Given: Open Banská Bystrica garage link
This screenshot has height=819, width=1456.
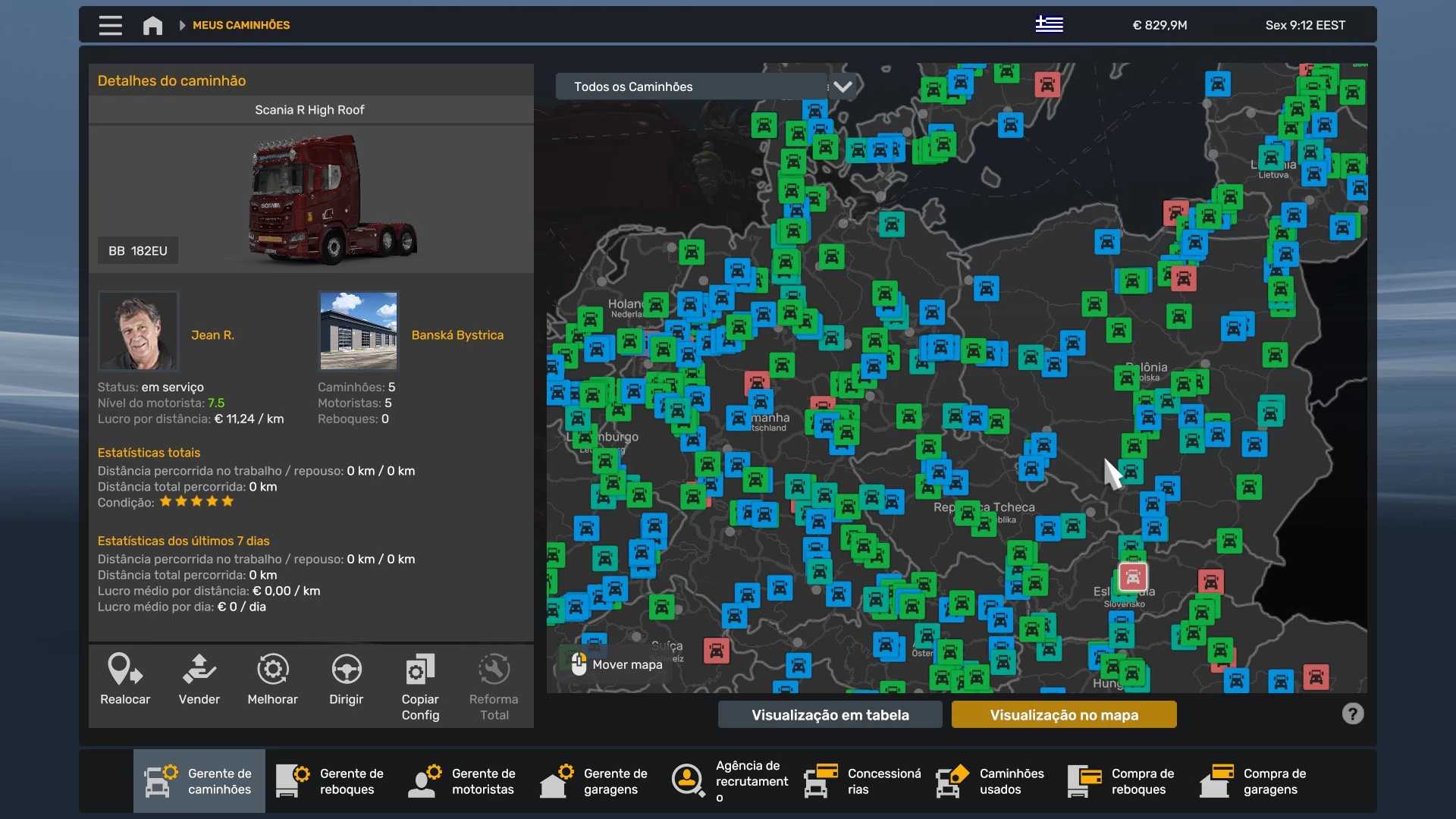Looking at the screenshot, I should pyautogui.click(x=457, y=334).
